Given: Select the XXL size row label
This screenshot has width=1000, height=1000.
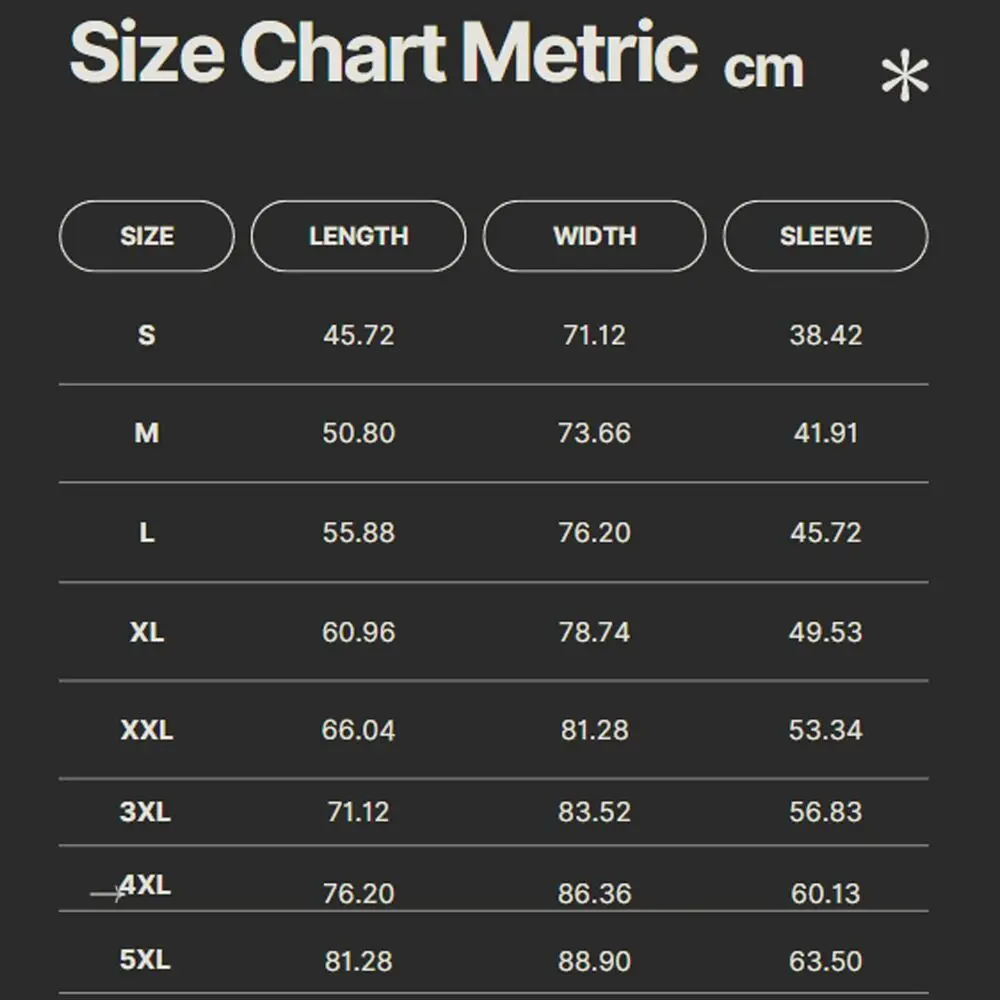Looking at the screenshot, I should coord(147,730).
